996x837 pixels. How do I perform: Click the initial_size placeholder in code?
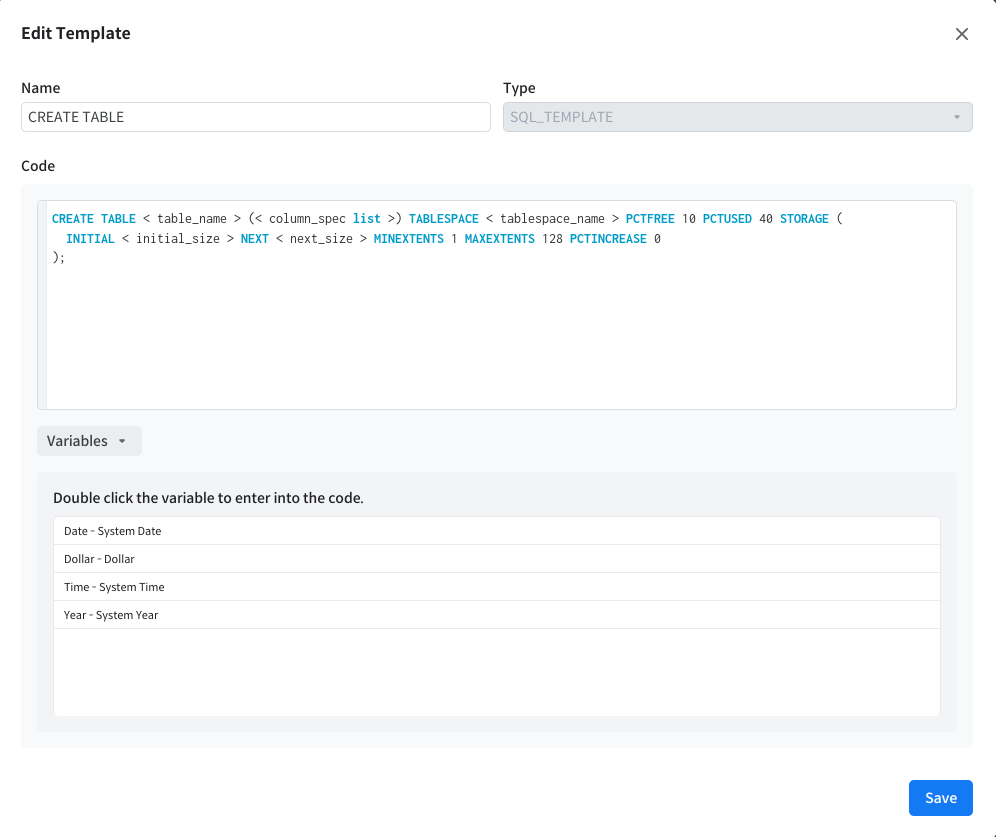point(178,239)
